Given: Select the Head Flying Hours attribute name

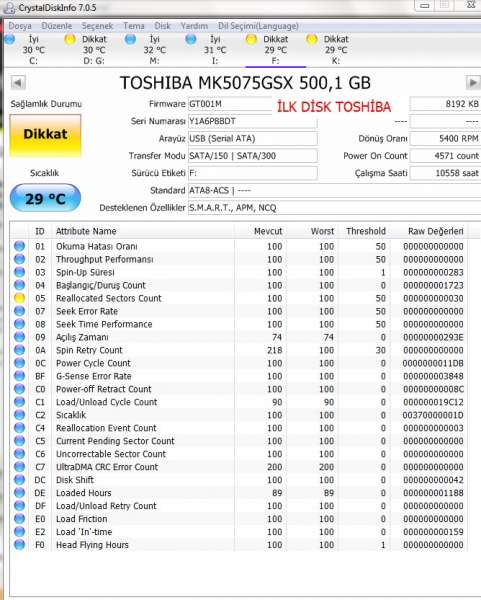Looking at the screenshot, I should coord(92,545).
